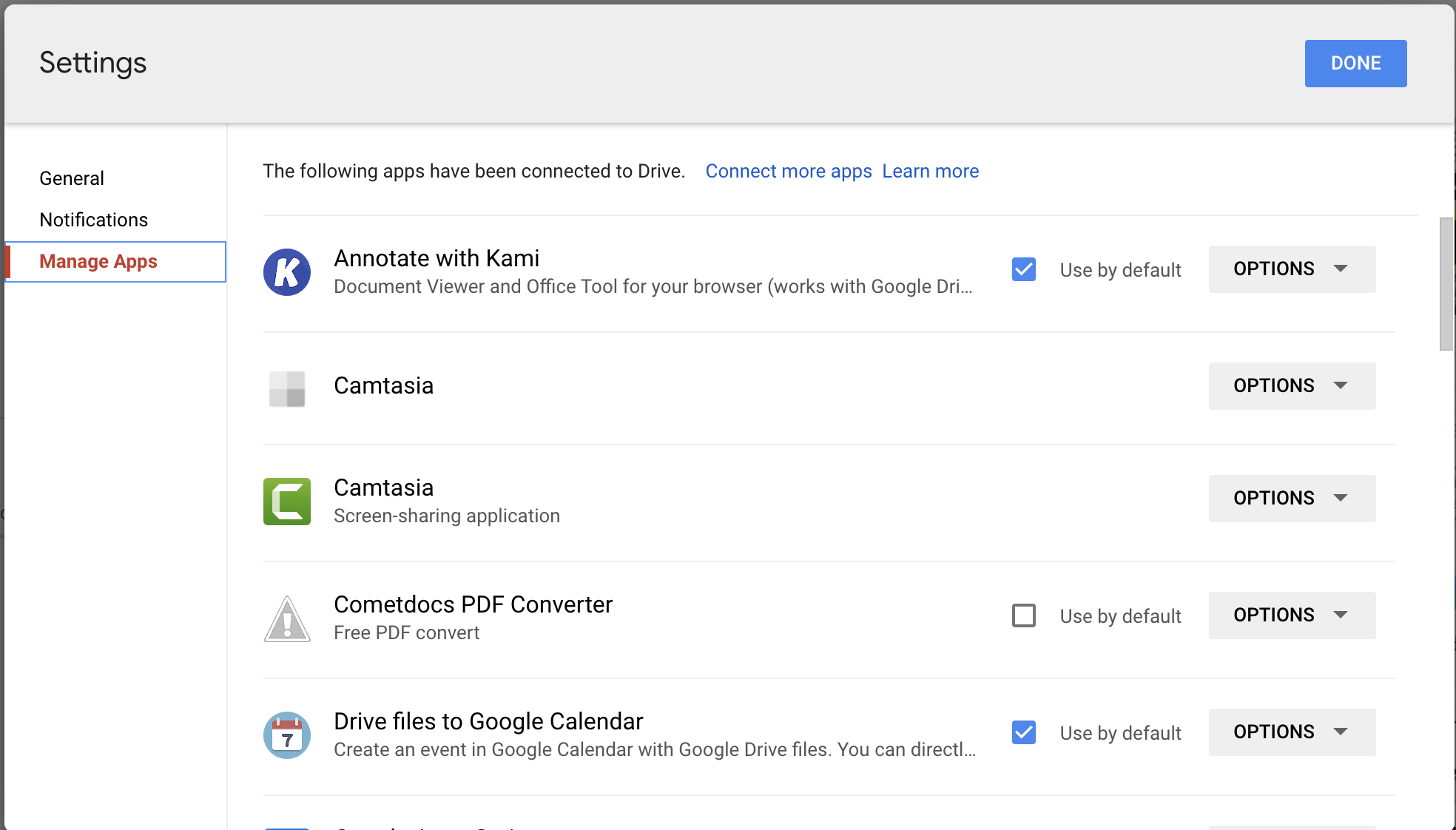Click the warning triangle icon for Cometdocs
The image size is (1456, 830).
coord(287,618)
